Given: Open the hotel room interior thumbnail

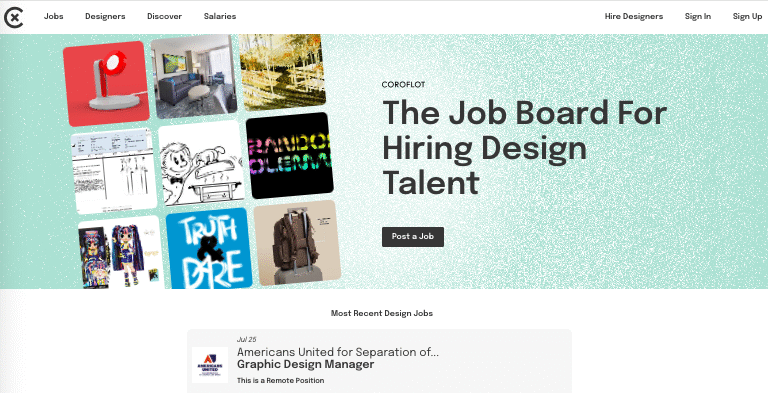Looking at the screenshot, I should point(194,76).
